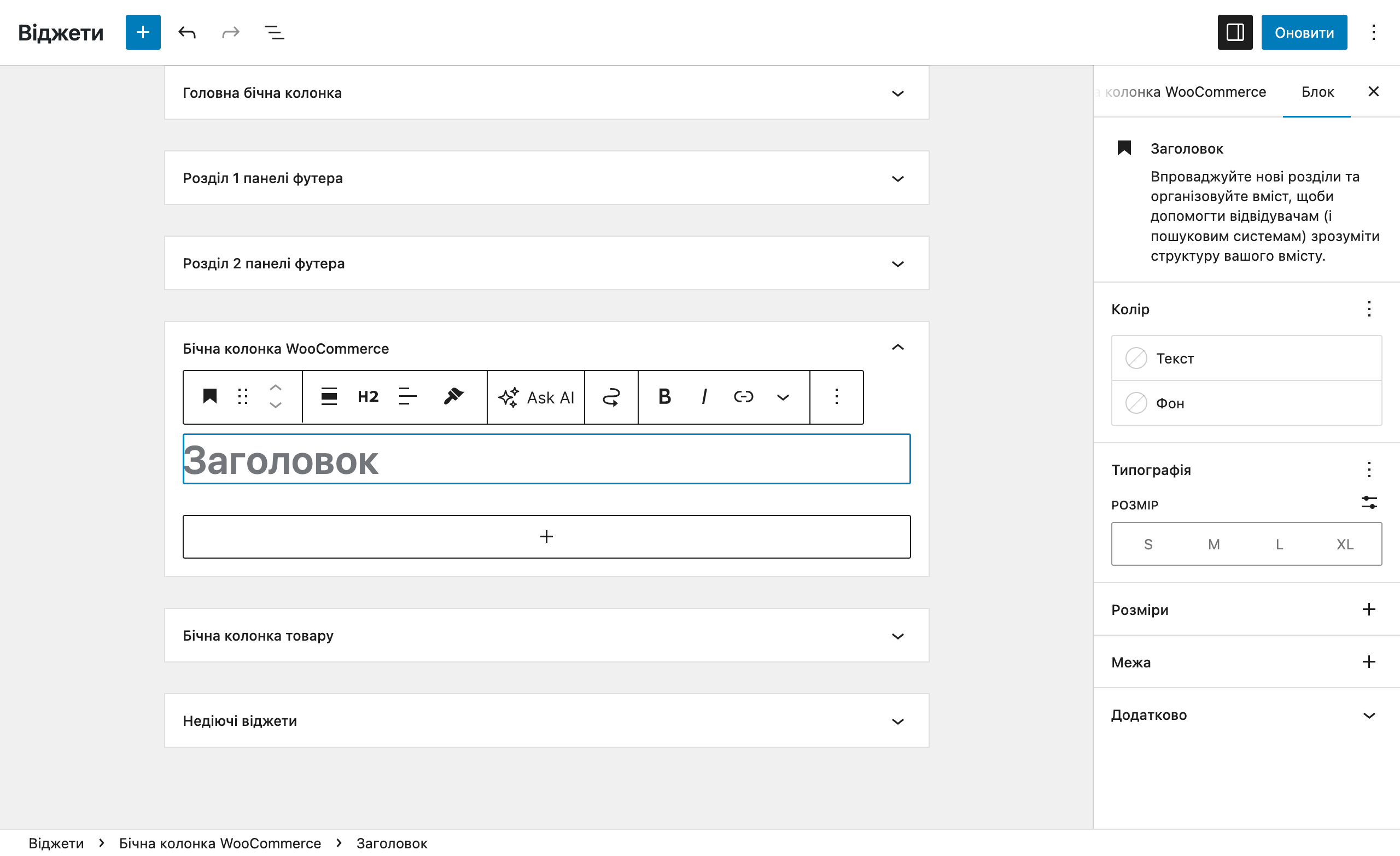Expand Розділ 1 панелі футера area

(x=546, y=178)
